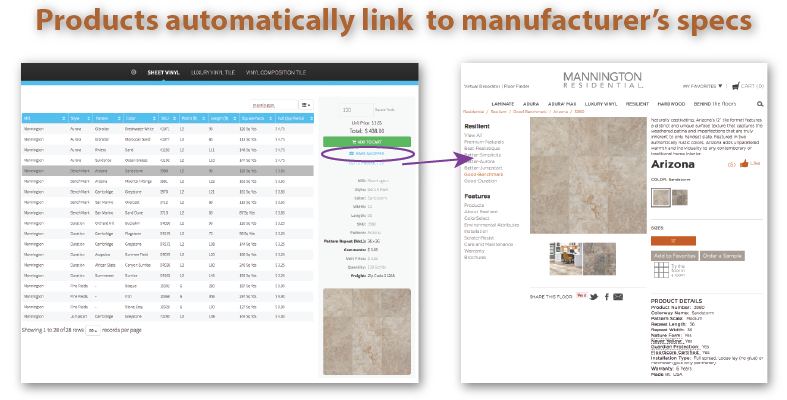The image size is (787, 400).
Task: Click the gear icon beside Sheet Vinyl tab
Action: click(x=134, y=73)
